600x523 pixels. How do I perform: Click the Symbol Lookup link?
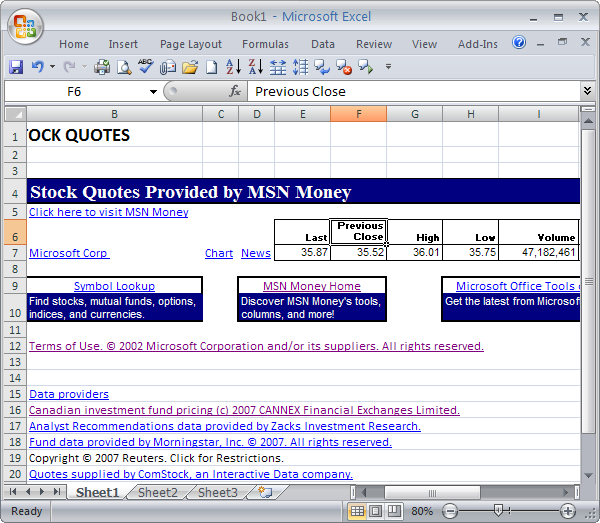tap(114, 286)
